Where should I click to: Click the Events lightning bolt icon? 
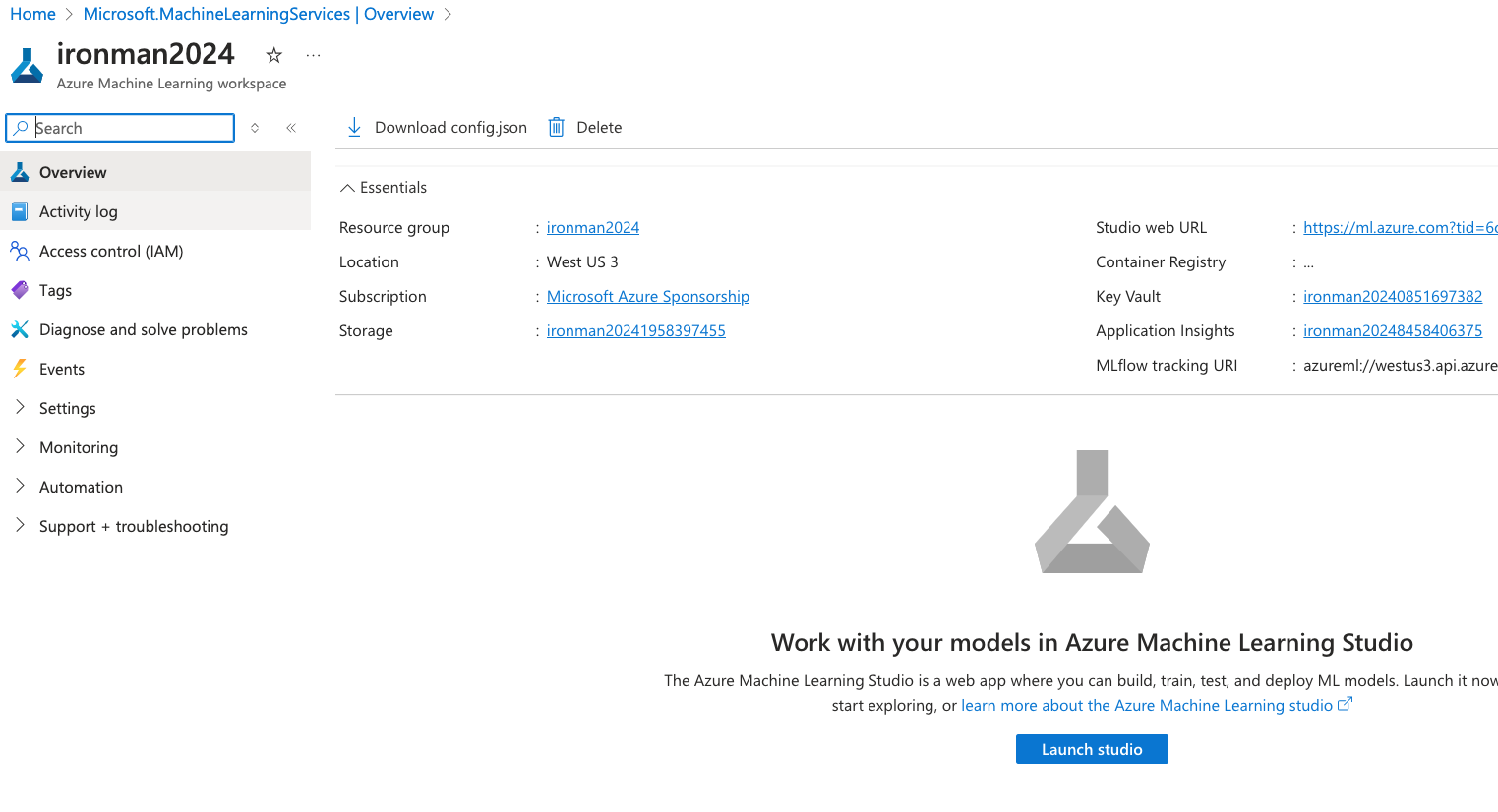click(x=20, y=369)
